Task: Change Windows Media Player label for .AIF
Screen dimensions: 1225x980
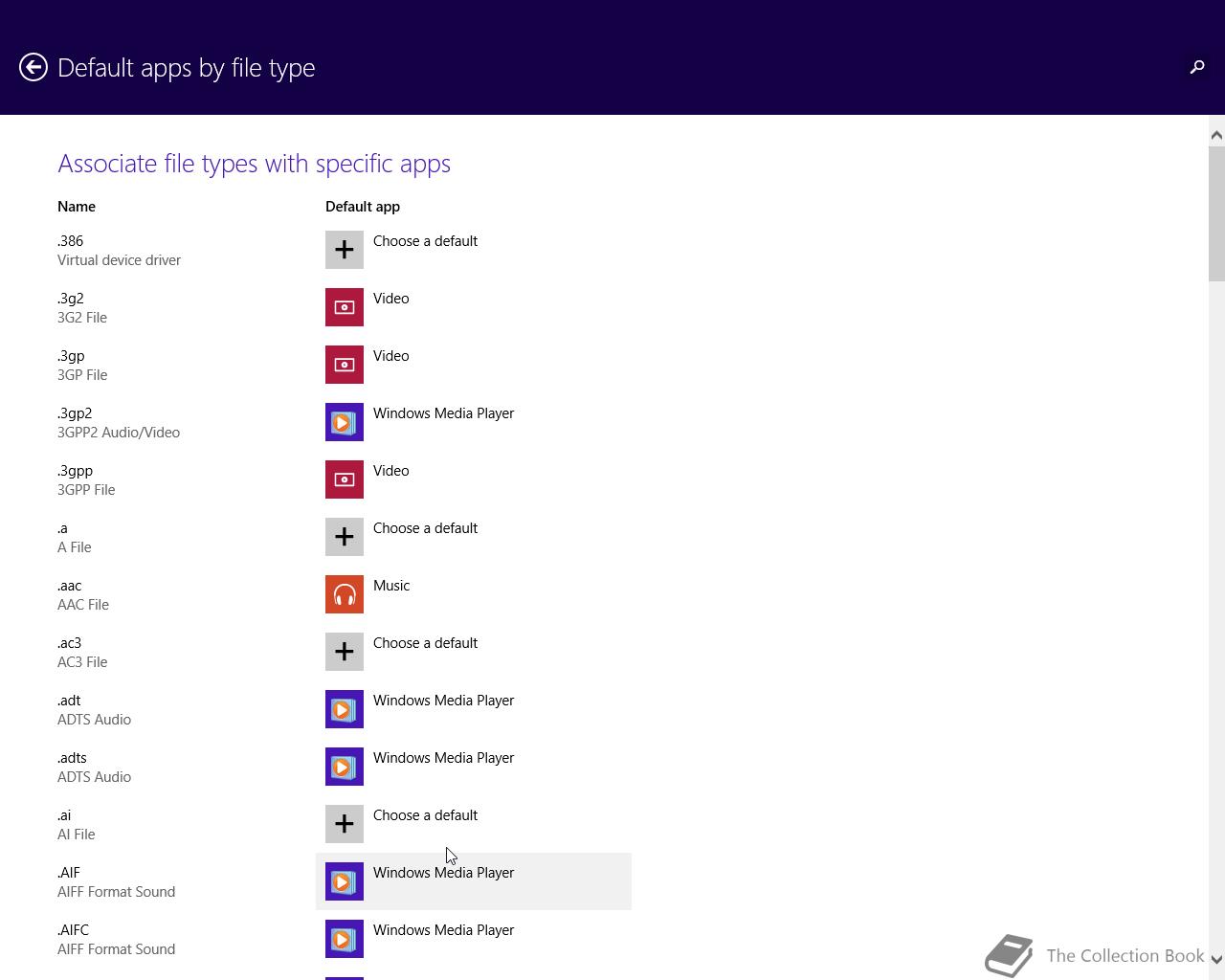Action: 444,873
